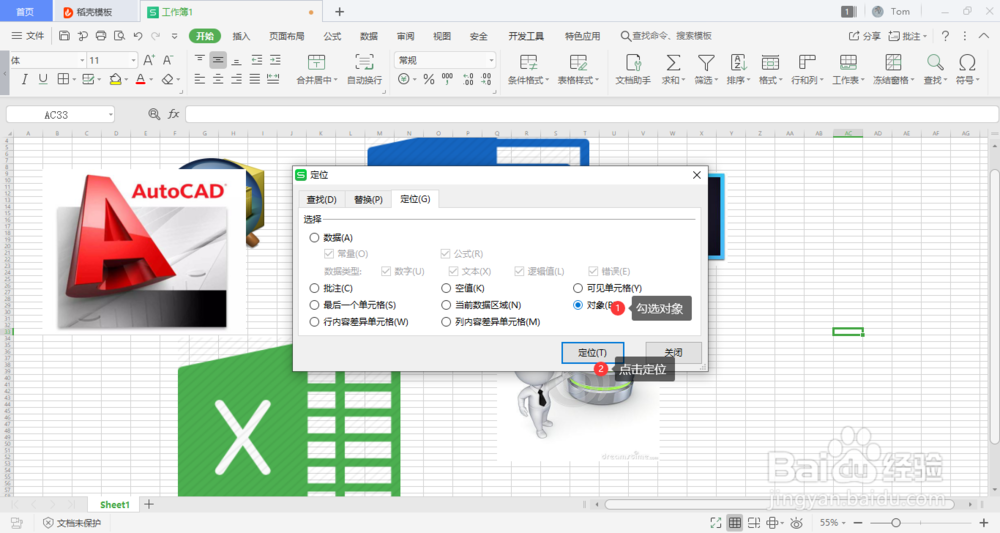Screen dimensions: 1000x533
Task: Expand the fill color dropdown arrow
Action: [x=126, y=80]
